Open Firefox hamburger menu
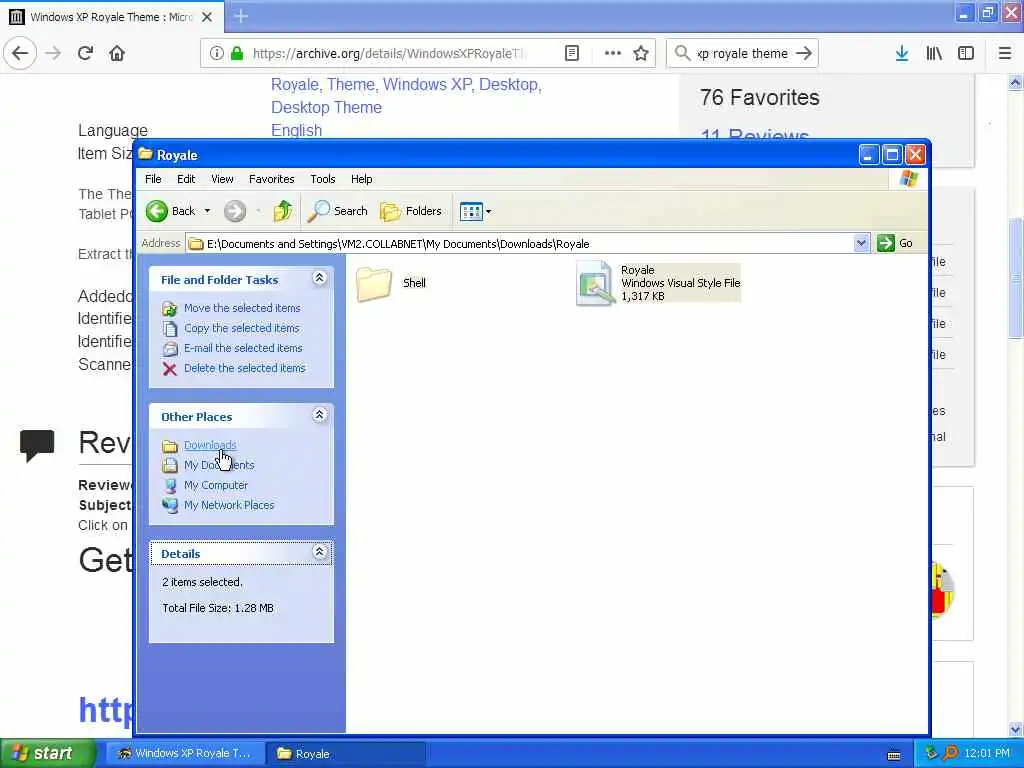Screen dimensions: 1024x768 tap(1005, 54)
